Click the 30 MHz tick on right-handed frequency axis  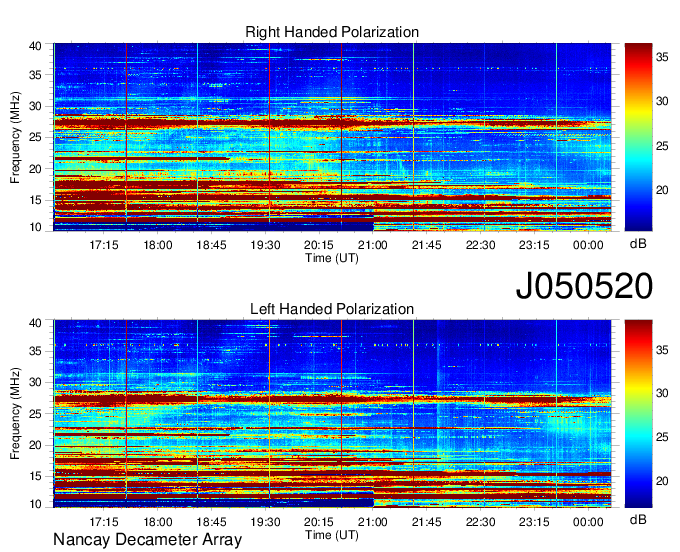[35, 106]
